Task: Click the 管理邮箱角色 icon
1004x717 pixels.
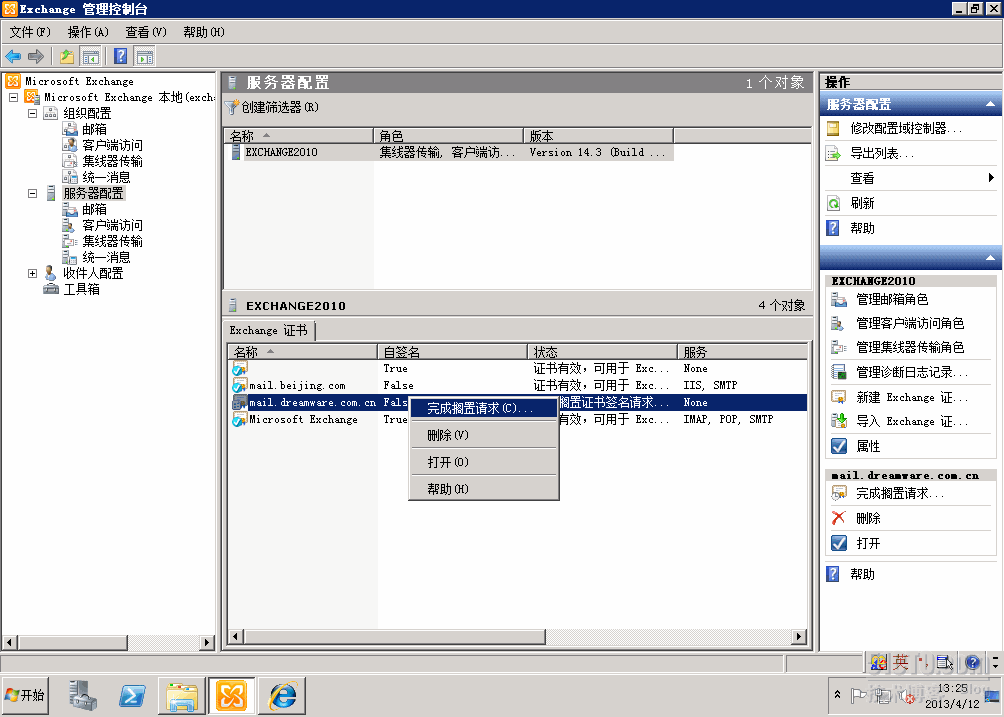Action: pyautogui.click(x=839, y=299)
